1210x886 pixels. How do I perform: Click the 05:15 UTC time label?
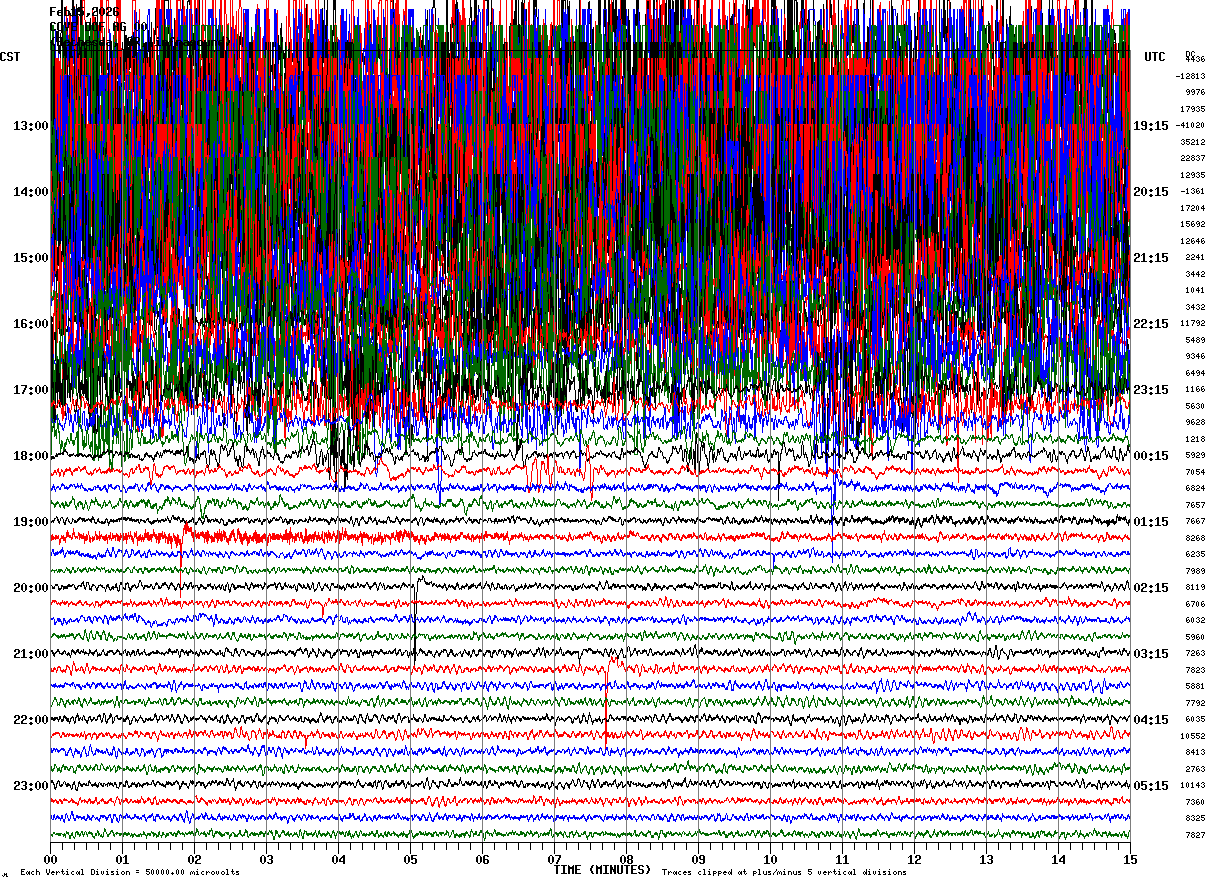coord(1151,785)
